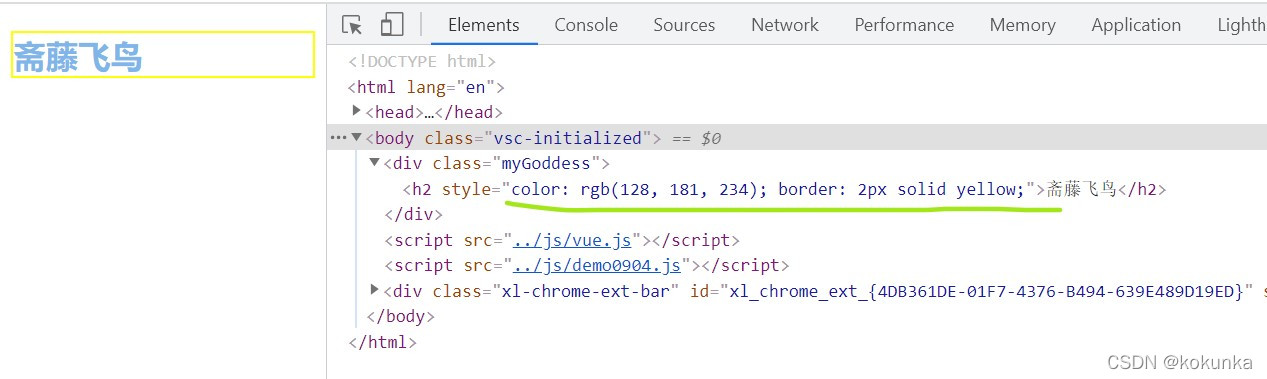Image resolution: width=1267 pixels, height=379 pixels.
Task: Open the Console tab
Action: (x=587, y=25)
